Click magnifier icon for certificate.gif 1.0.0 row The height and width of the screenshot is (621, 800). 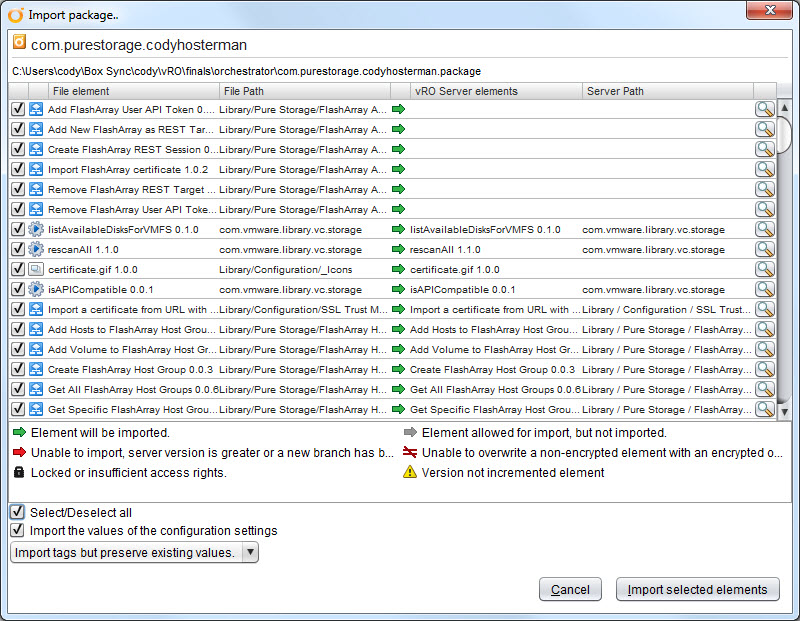coord(764,269)
